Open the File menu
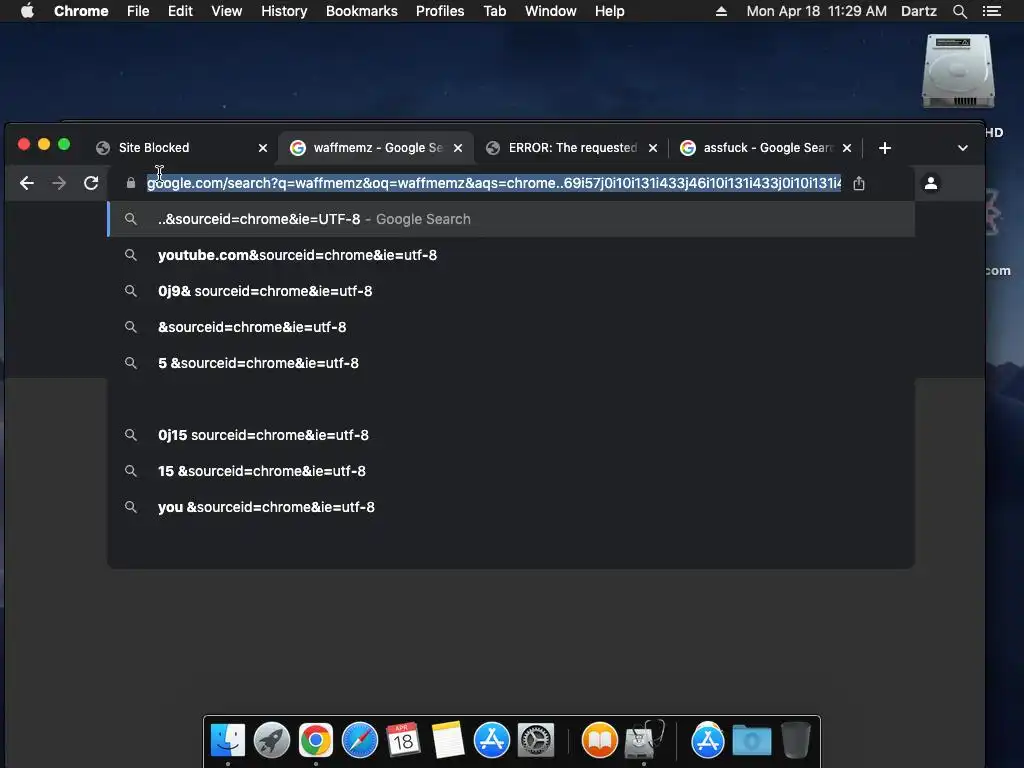 tap(138, 11)
